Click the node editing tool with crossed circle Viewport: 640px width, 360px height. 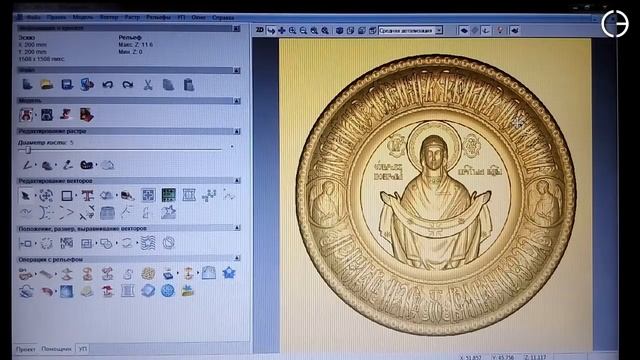[46, 196]
